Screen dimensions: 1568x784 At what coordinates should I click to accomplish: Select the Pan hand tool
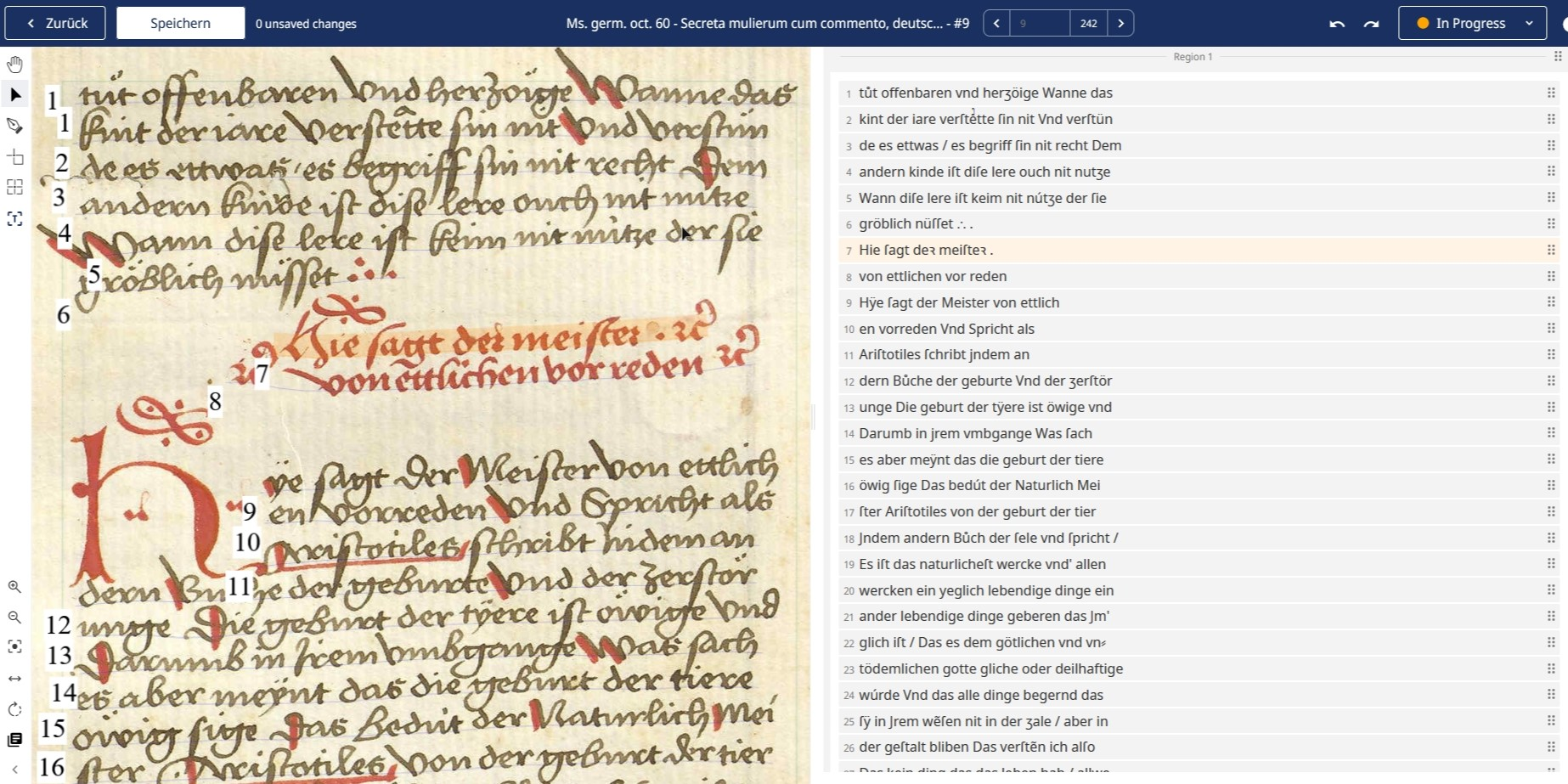(14, 64)
